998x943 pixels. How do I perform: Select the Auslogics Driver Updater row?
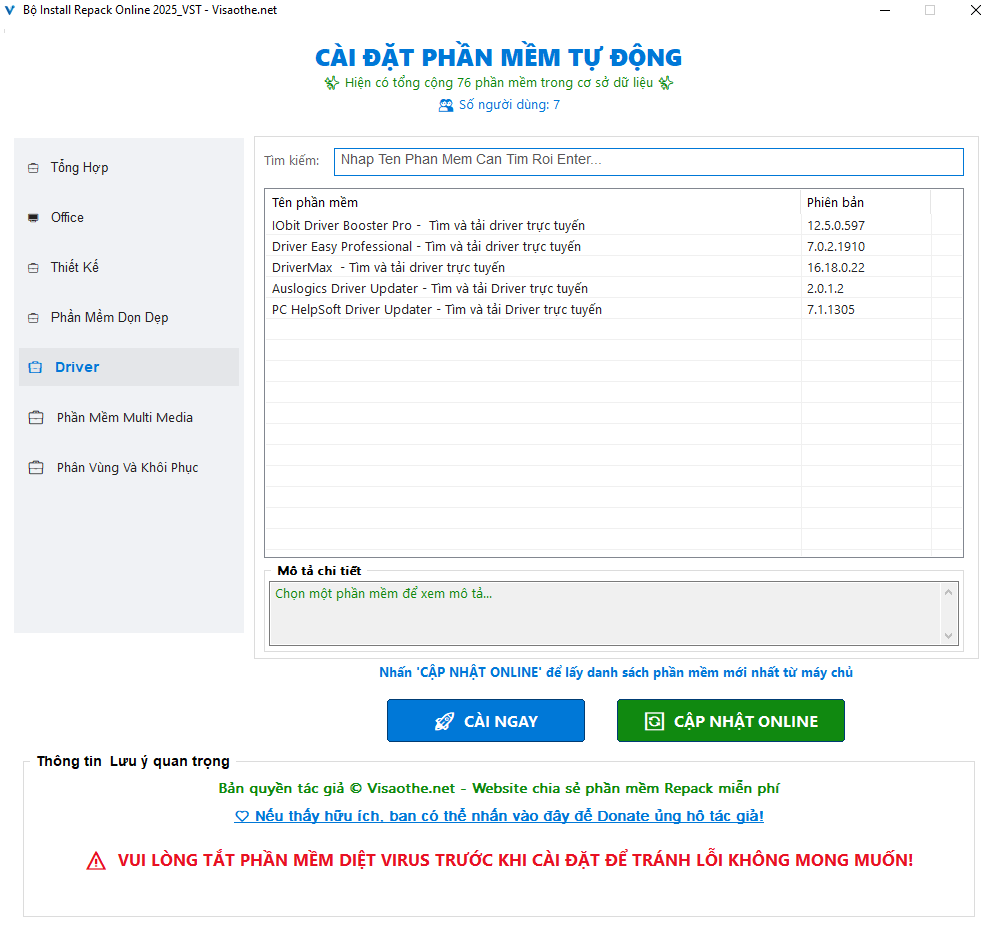click(614, 288)
